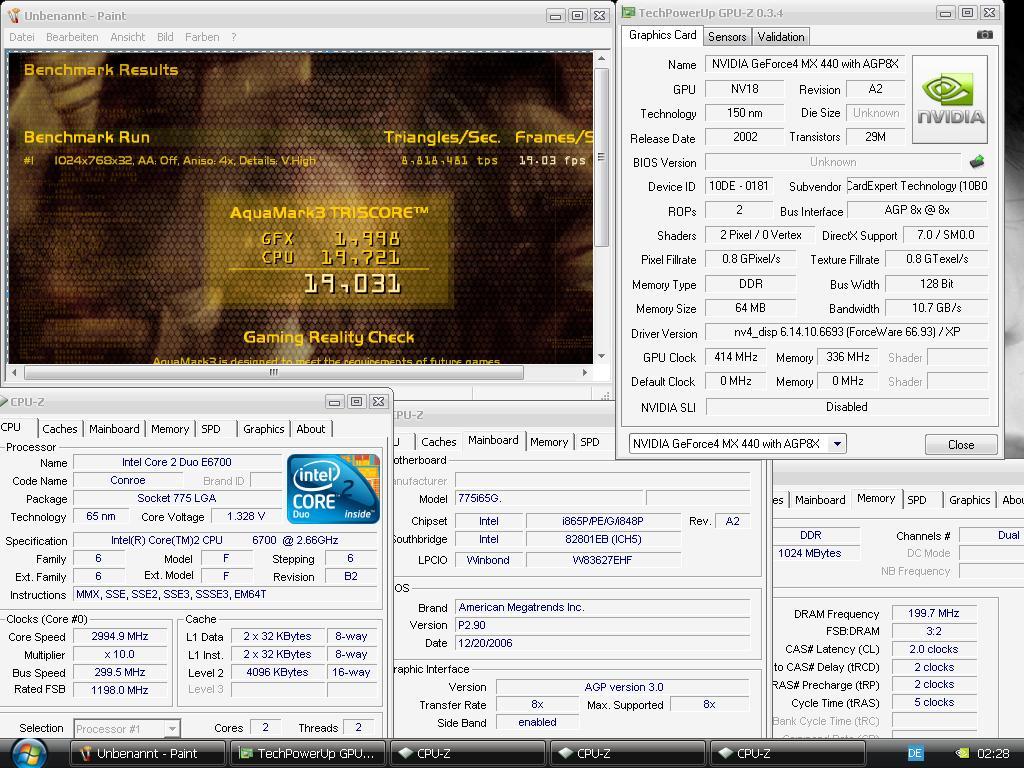Screen dimensions: 1024x768
Task: Click the Mainboard tab in the memory CPU-Z window
Action: 820,500
